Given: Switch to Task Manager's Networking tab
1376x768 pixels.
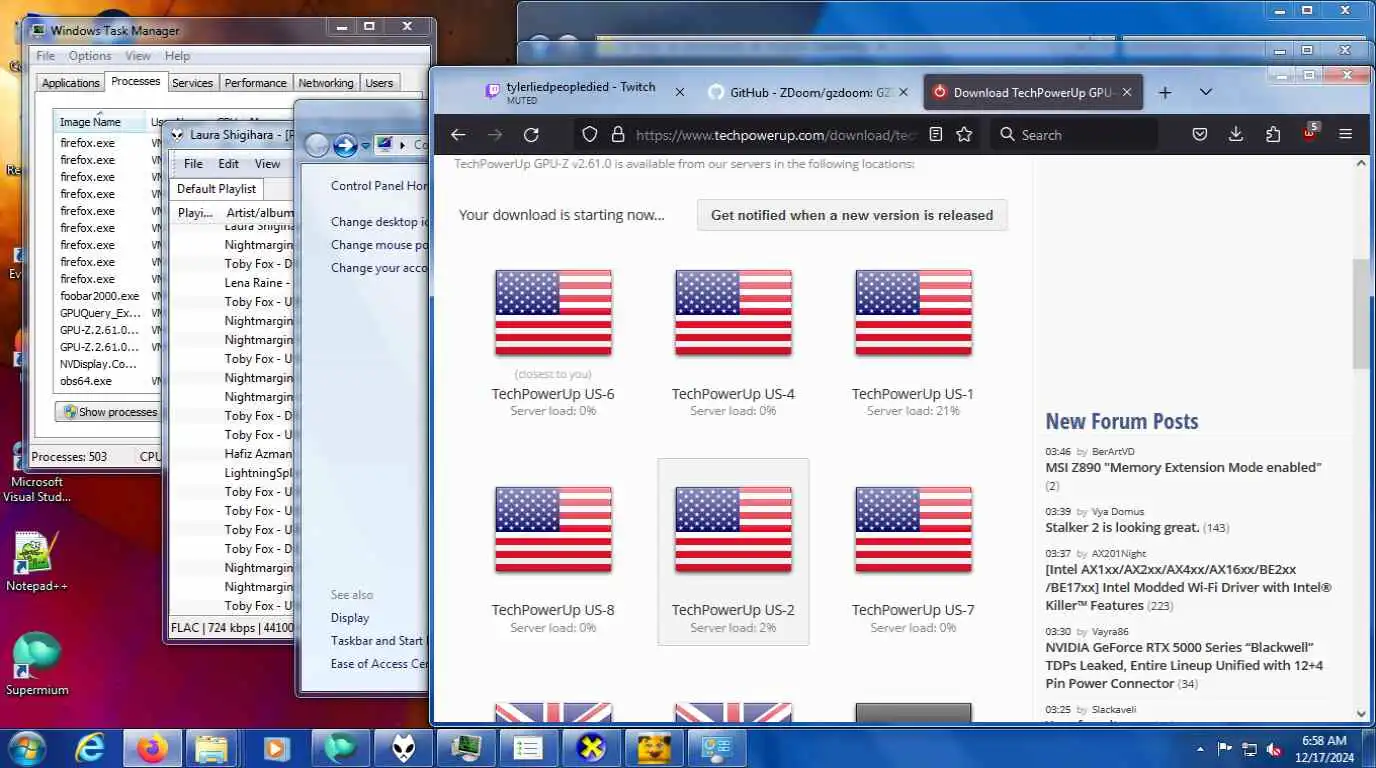Looking at the screenshot, I should tap(326, 83).
